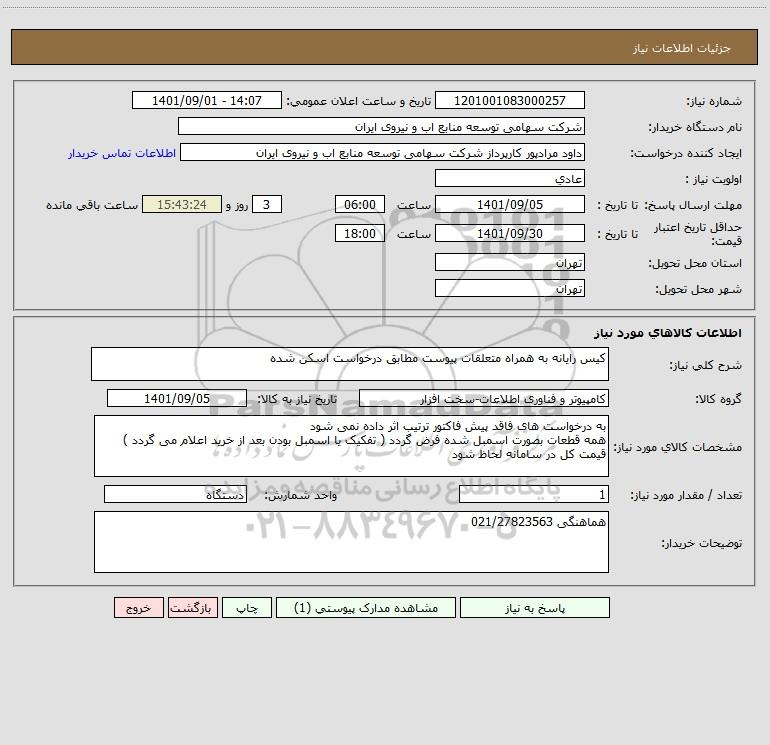Click the حداقل تاریخ اعتبار قیمت label
Screen dimensions: 770x745
(x=698, y=234)
